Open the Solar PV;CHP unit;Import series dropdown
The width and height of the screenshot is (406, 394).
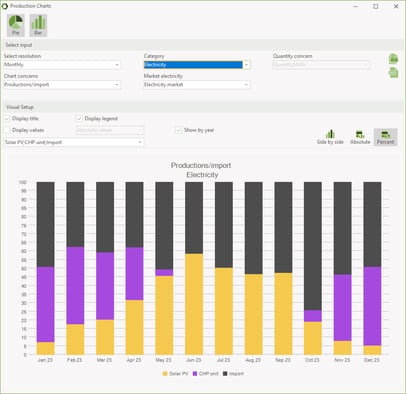(74, 142)
